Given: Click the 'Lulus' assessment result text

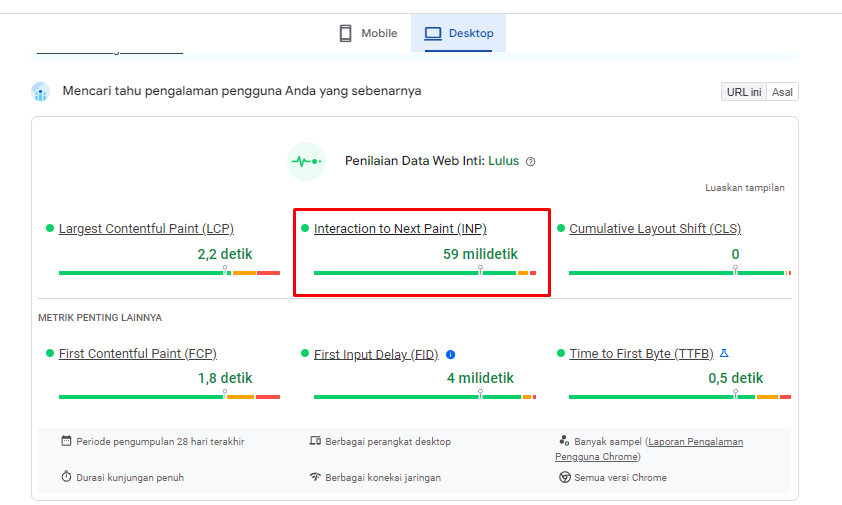Looking at the screenshot, I should tap(504, 161).
